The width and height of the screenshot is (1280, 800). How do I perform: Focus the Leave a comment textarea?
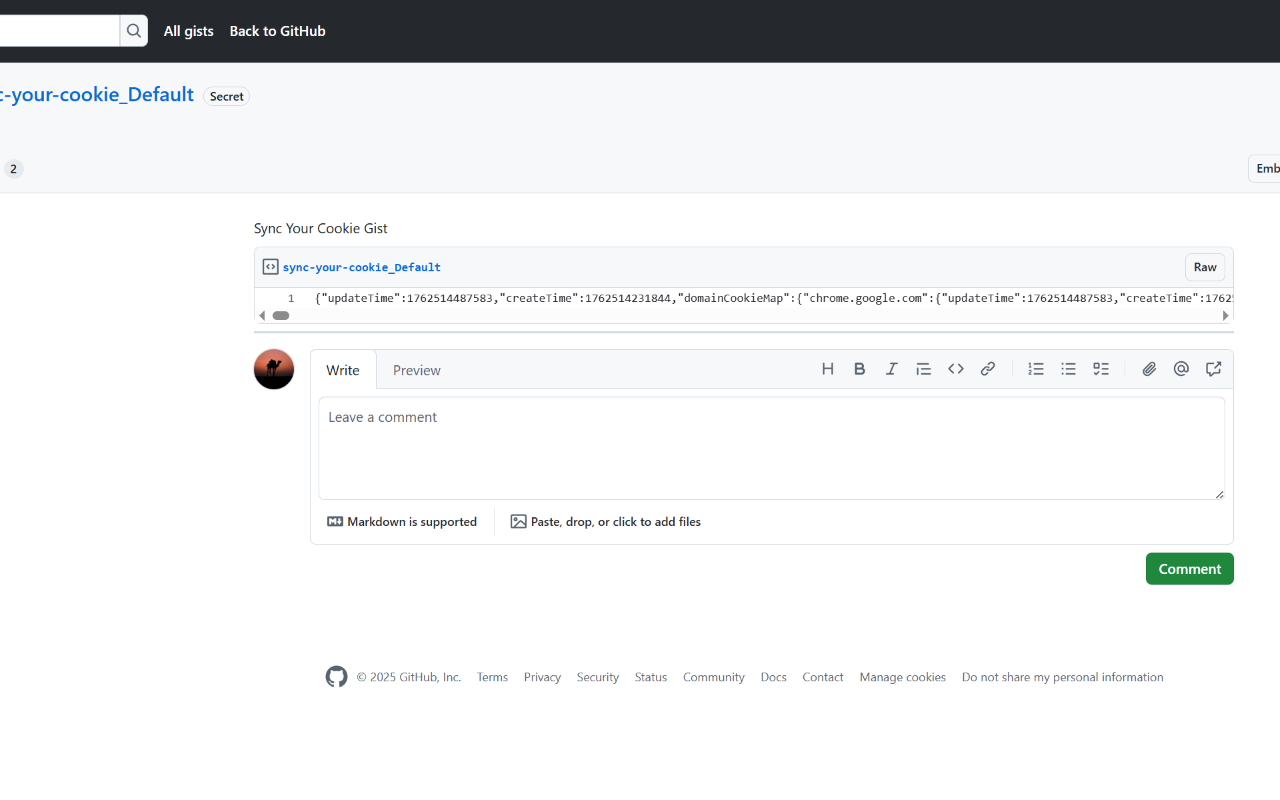(x=772, y=448)
